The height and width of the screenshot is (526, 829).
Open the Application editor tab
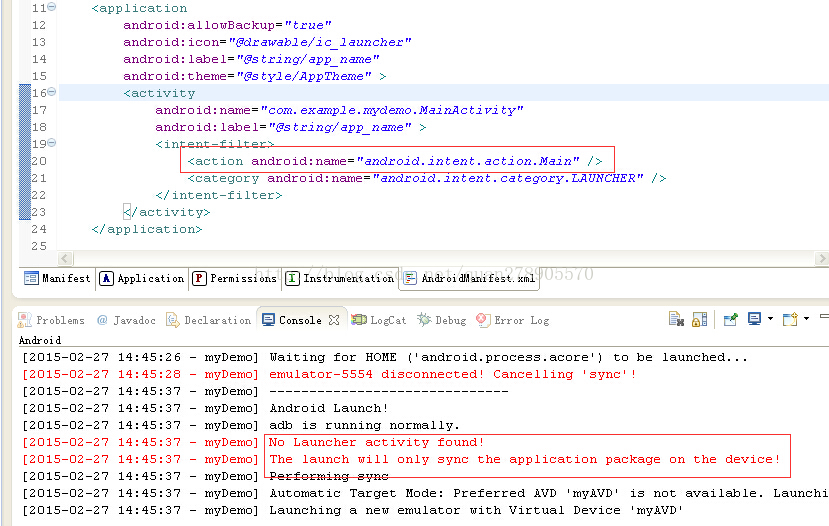[142, 278]
